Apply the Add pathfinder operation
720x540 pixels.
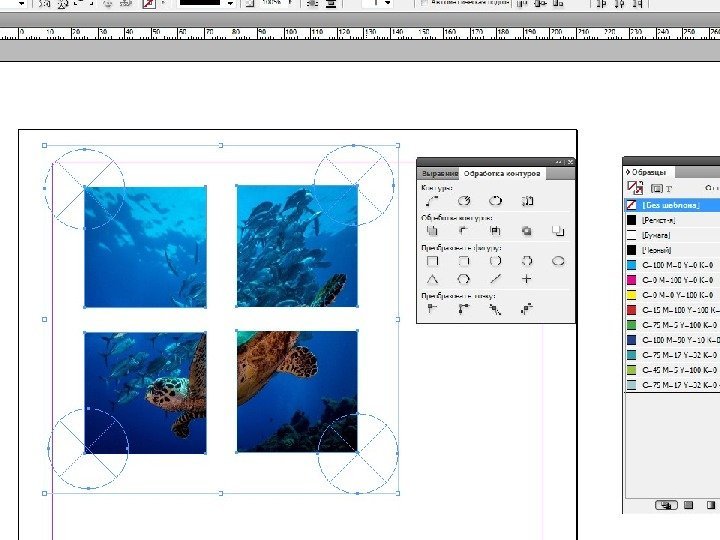432,231
